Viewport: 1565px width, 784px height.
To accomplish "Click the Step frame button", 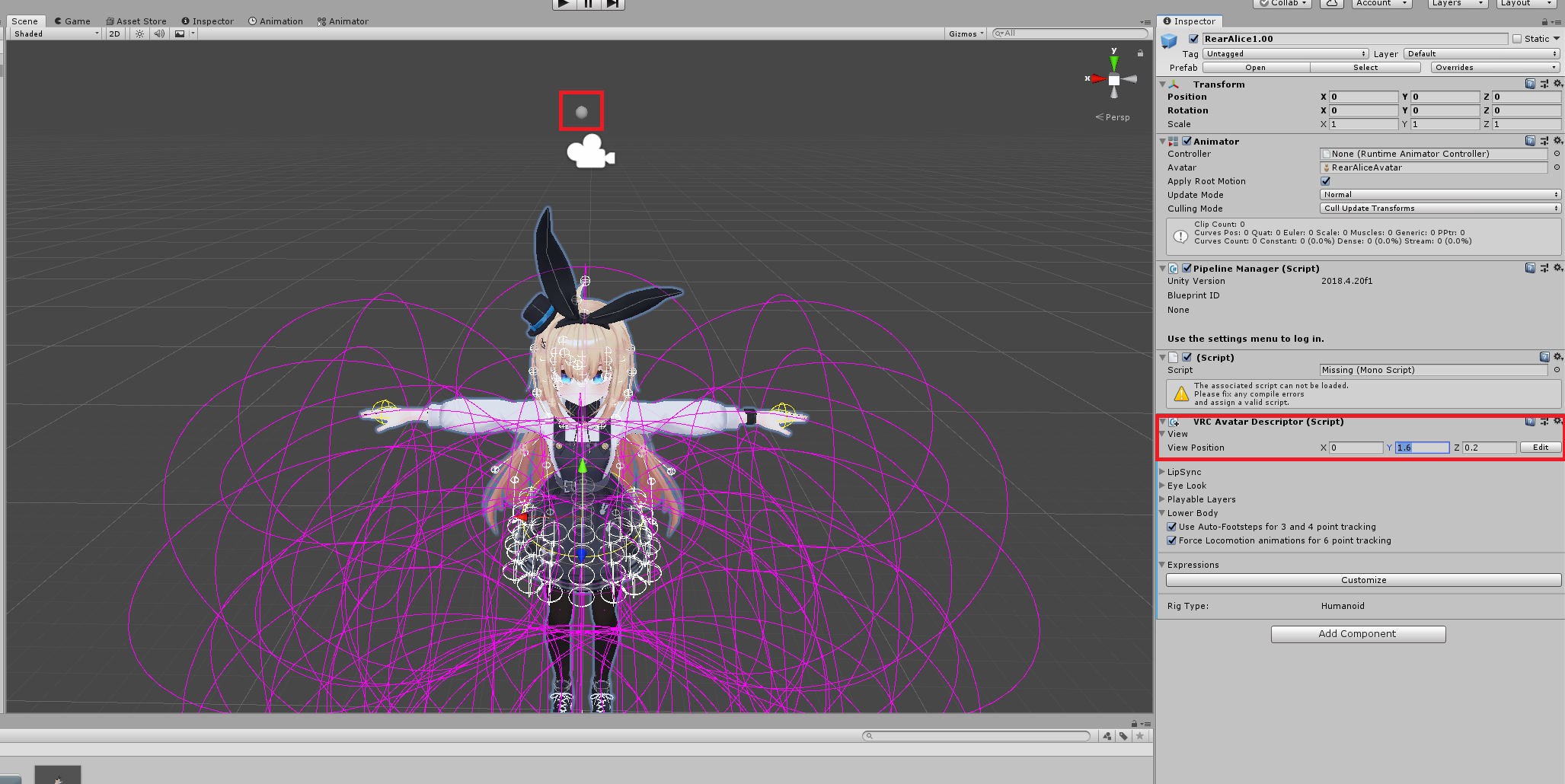I will 613,4.
